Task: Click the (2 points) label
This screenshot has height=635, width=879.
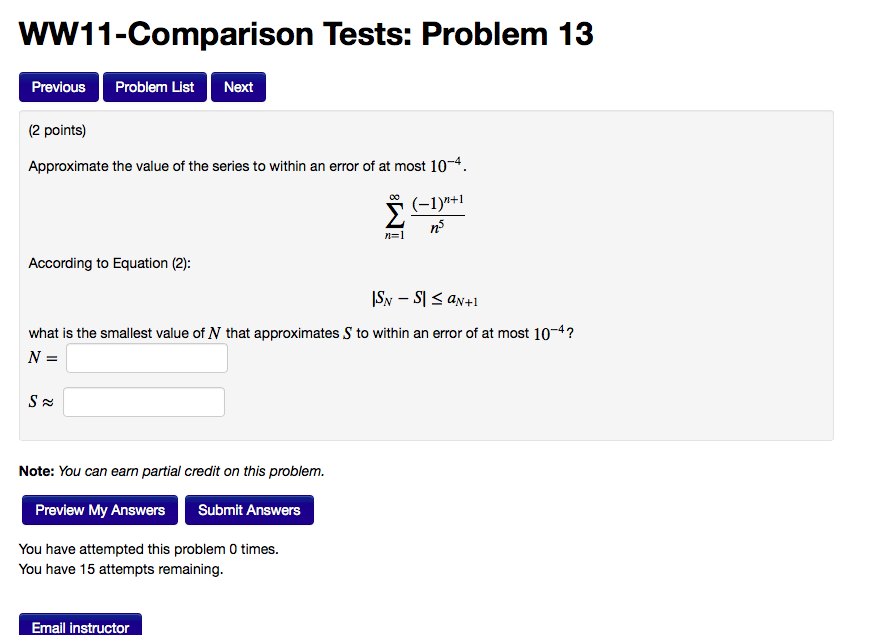Action: 50,130
